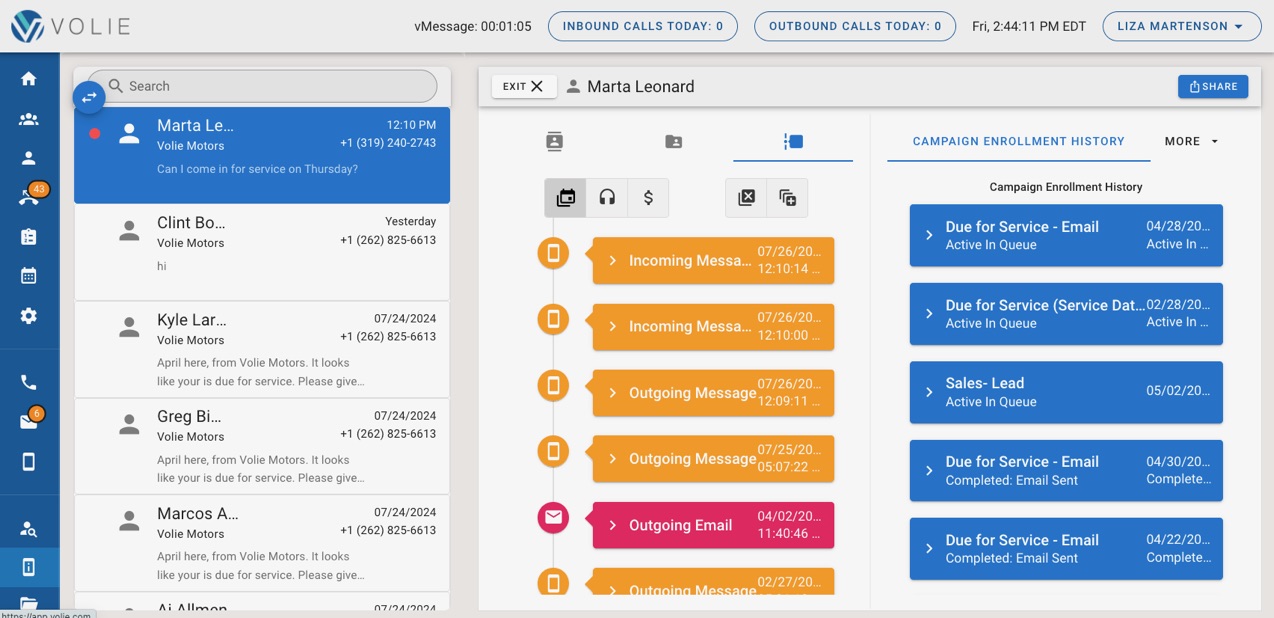This screenshot has height=618, width=1274.
Task: Open the phone dialer icon in sidebar
Action: tap(29, 381)
